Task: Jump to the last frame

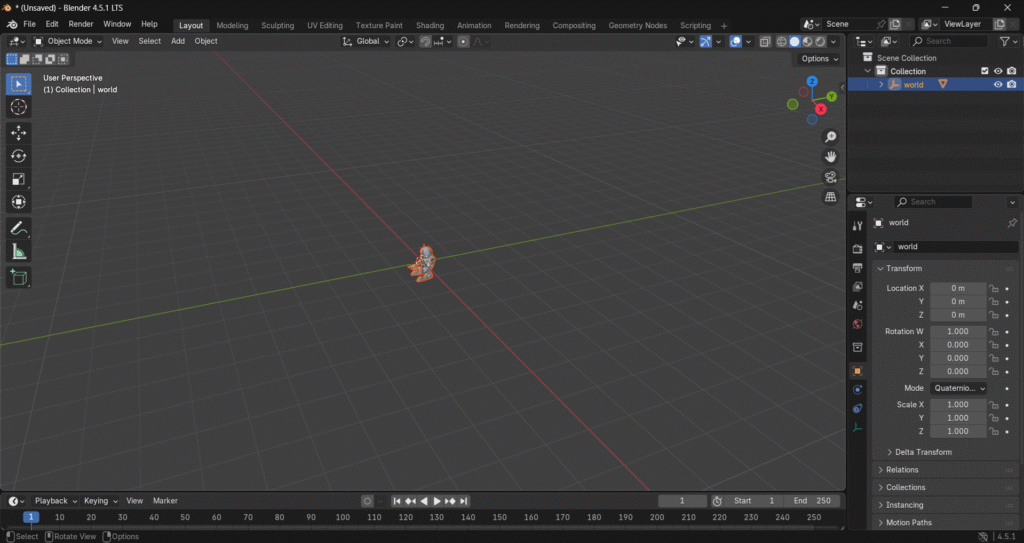Action: tap(464, 501)
